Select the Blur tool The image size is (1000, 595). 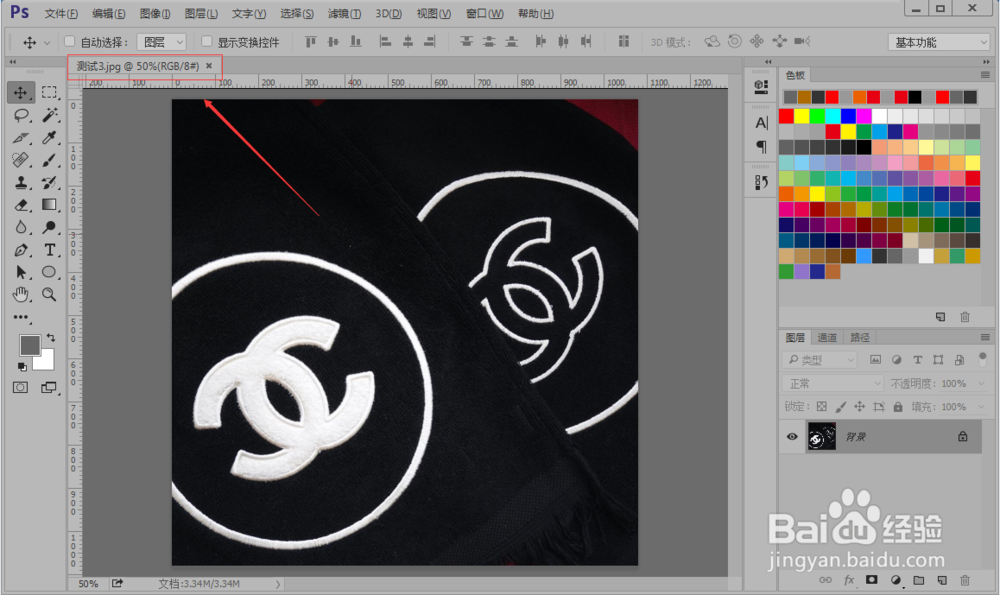tap(21, 227)
